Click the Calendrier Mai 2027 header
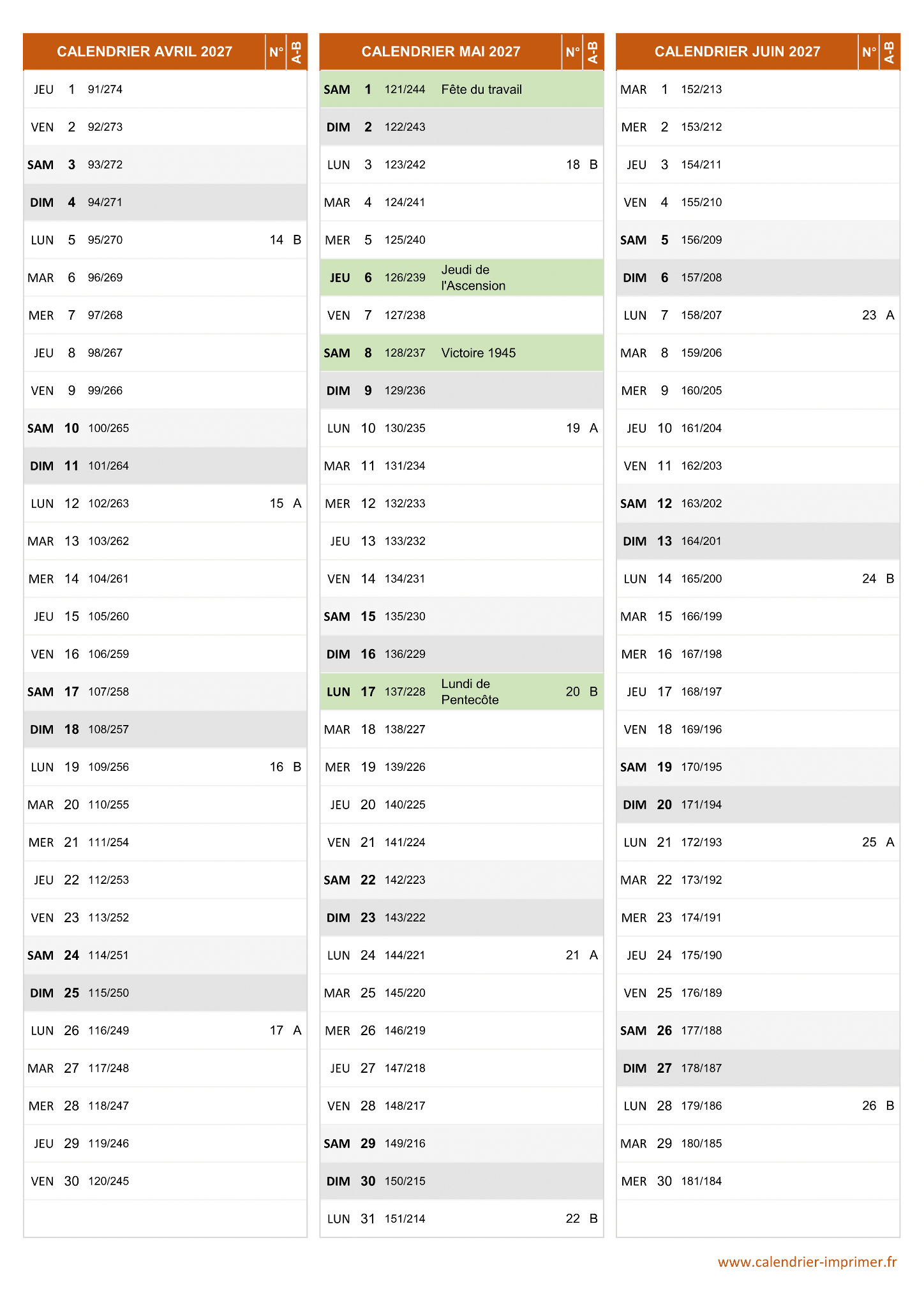924x1307 pixels. click(440, 52)
